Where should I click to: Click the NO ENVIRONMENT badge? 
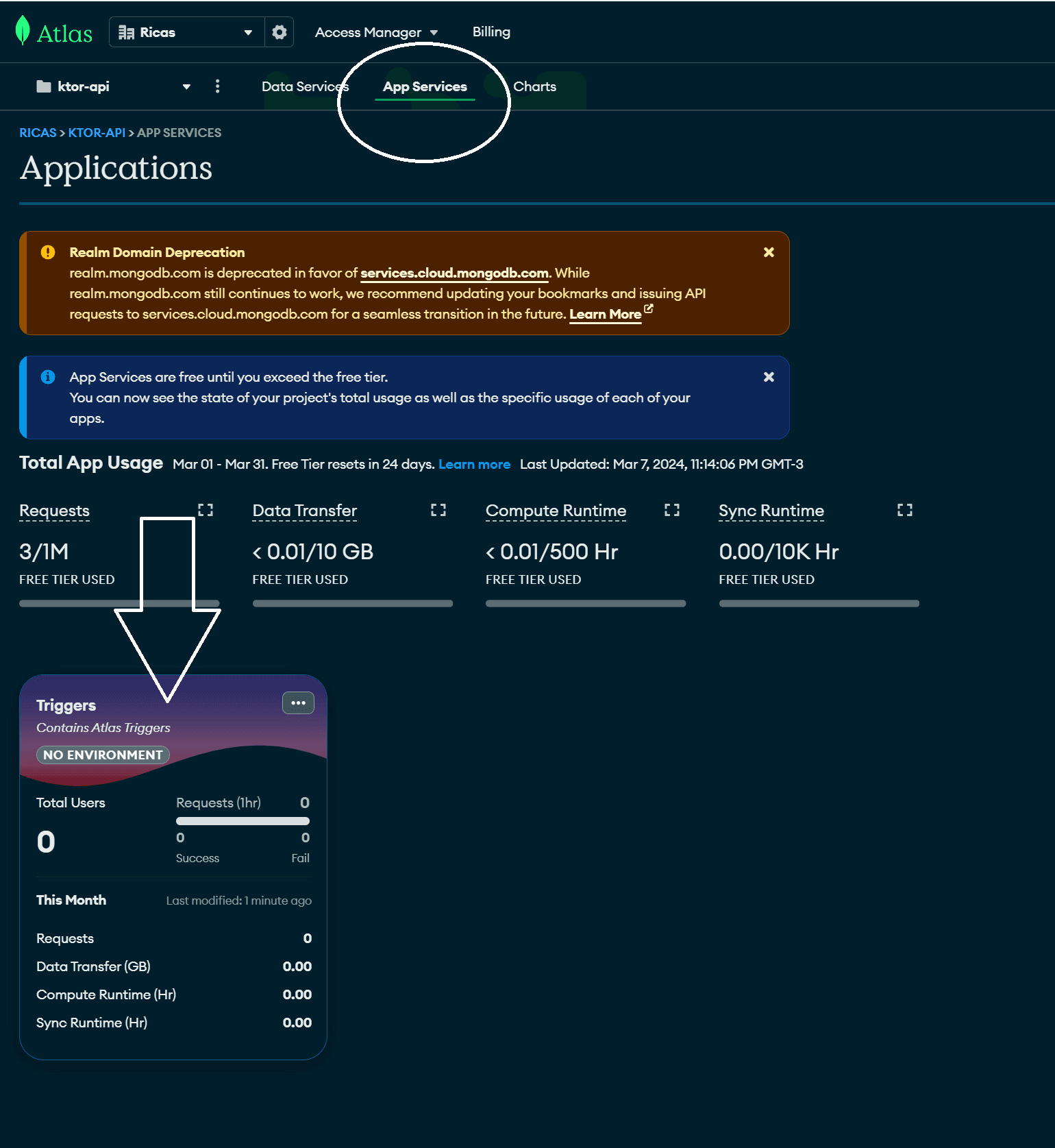[103, 755]
